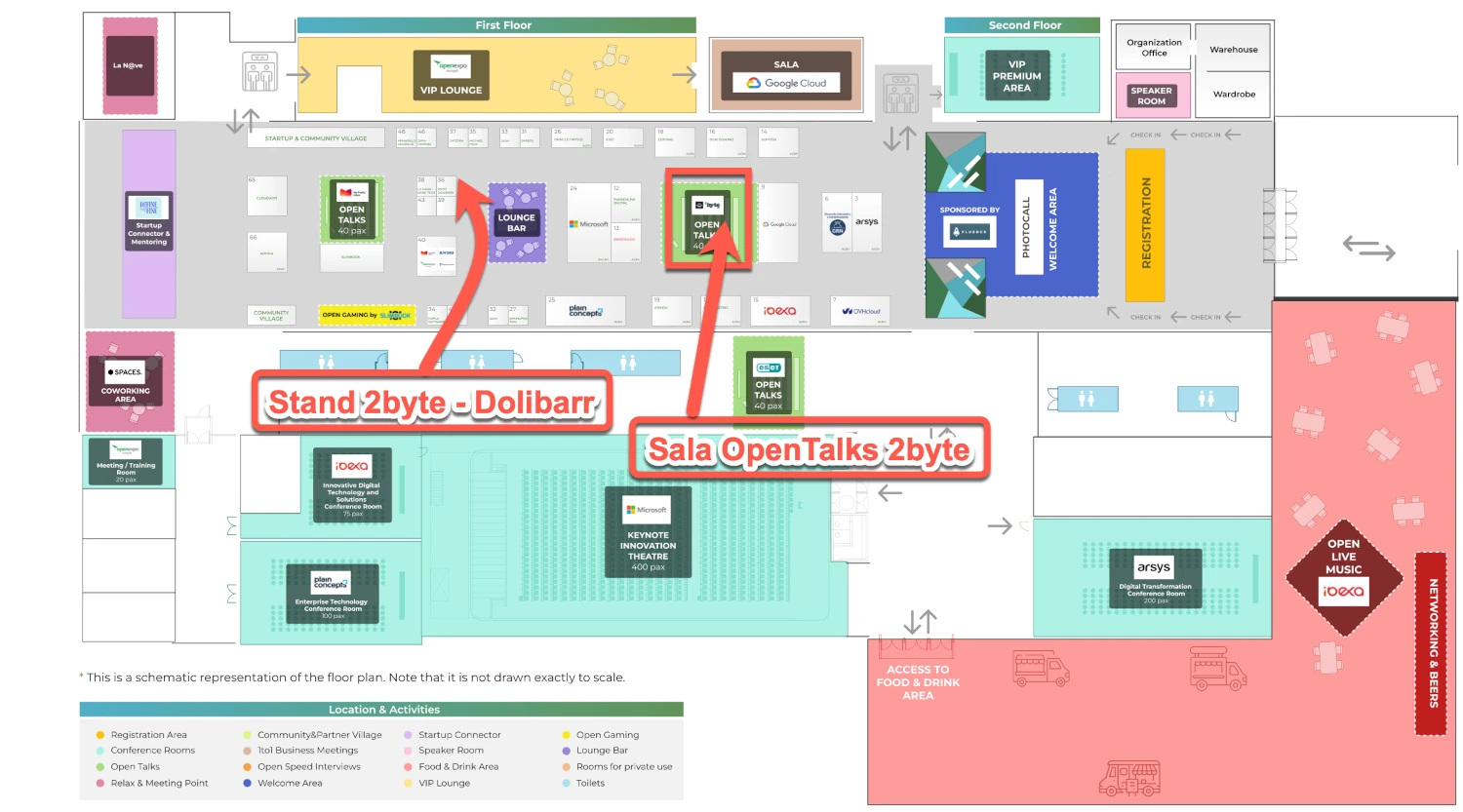
Task: Click the Lounge Bar purple legend dot
Action: pyautogui.click(x=567, y=751)
